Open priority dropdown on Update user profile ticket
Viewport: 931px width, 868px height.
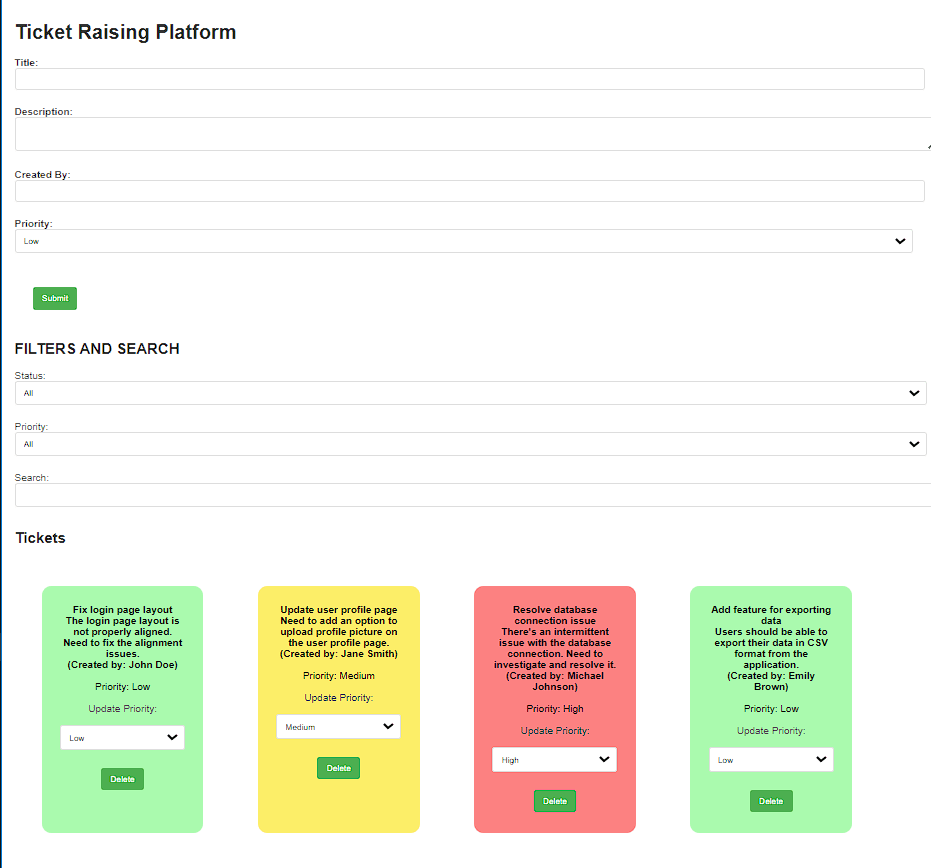338,727
